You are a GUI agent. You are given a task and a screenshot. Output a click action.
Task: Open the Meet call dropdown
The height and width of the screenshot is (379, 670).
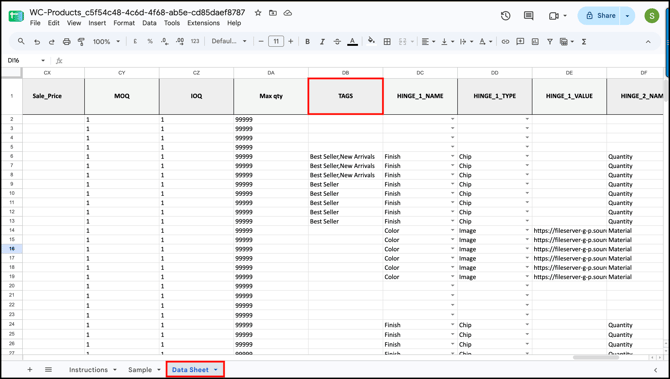point(565,16)
